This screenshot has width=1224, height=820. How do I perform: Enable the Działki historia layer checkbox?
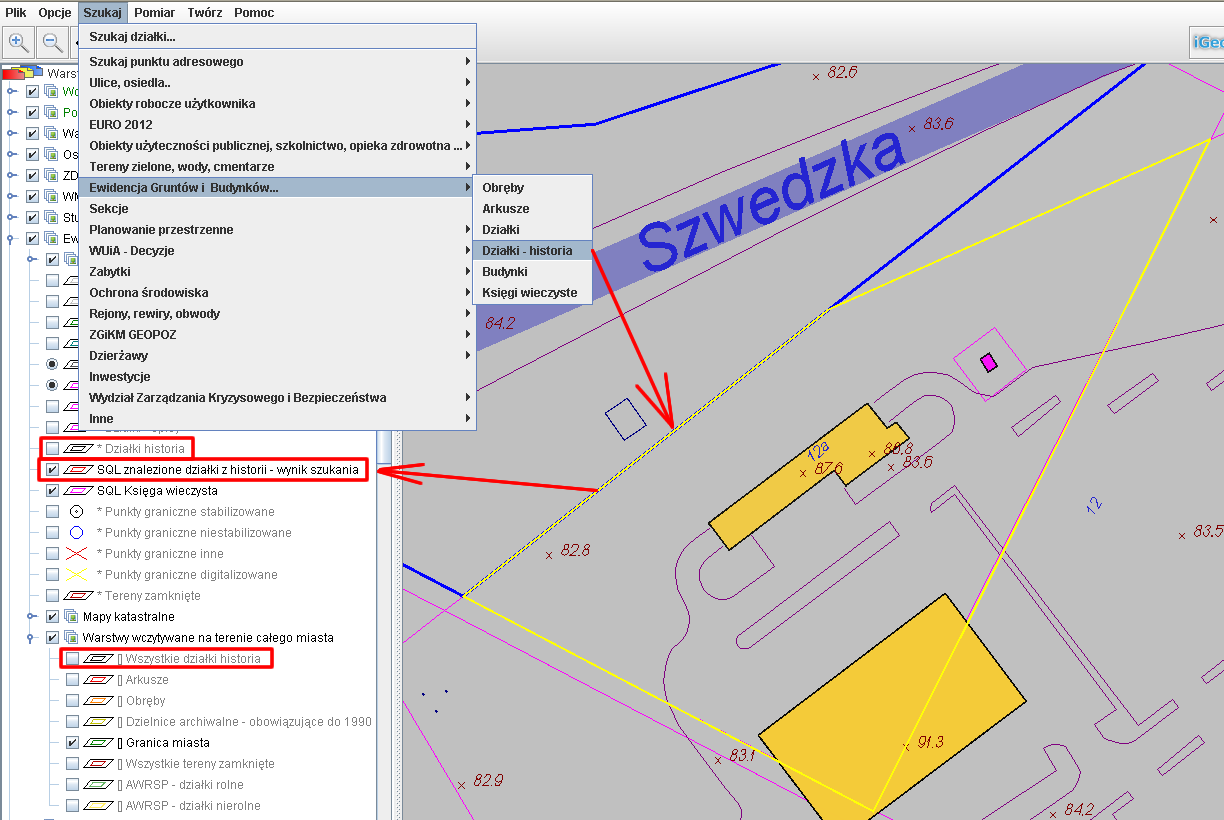pyautogui.click(x=53, y=449)
